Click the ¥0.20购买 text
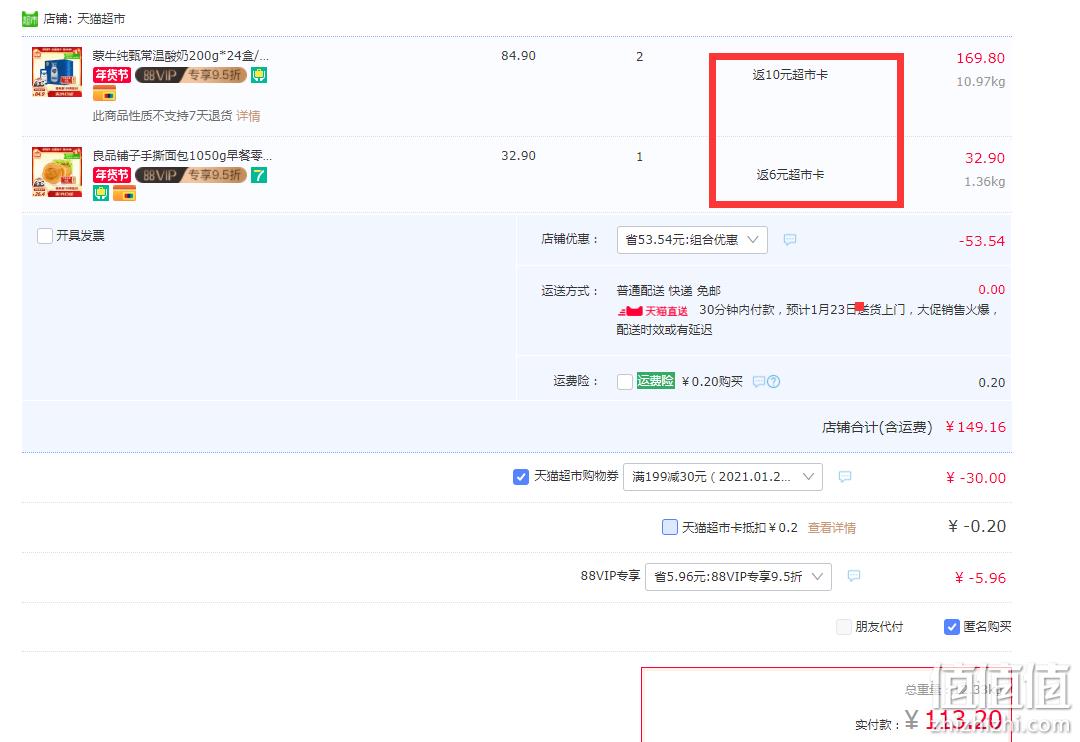 pos(712,382)
